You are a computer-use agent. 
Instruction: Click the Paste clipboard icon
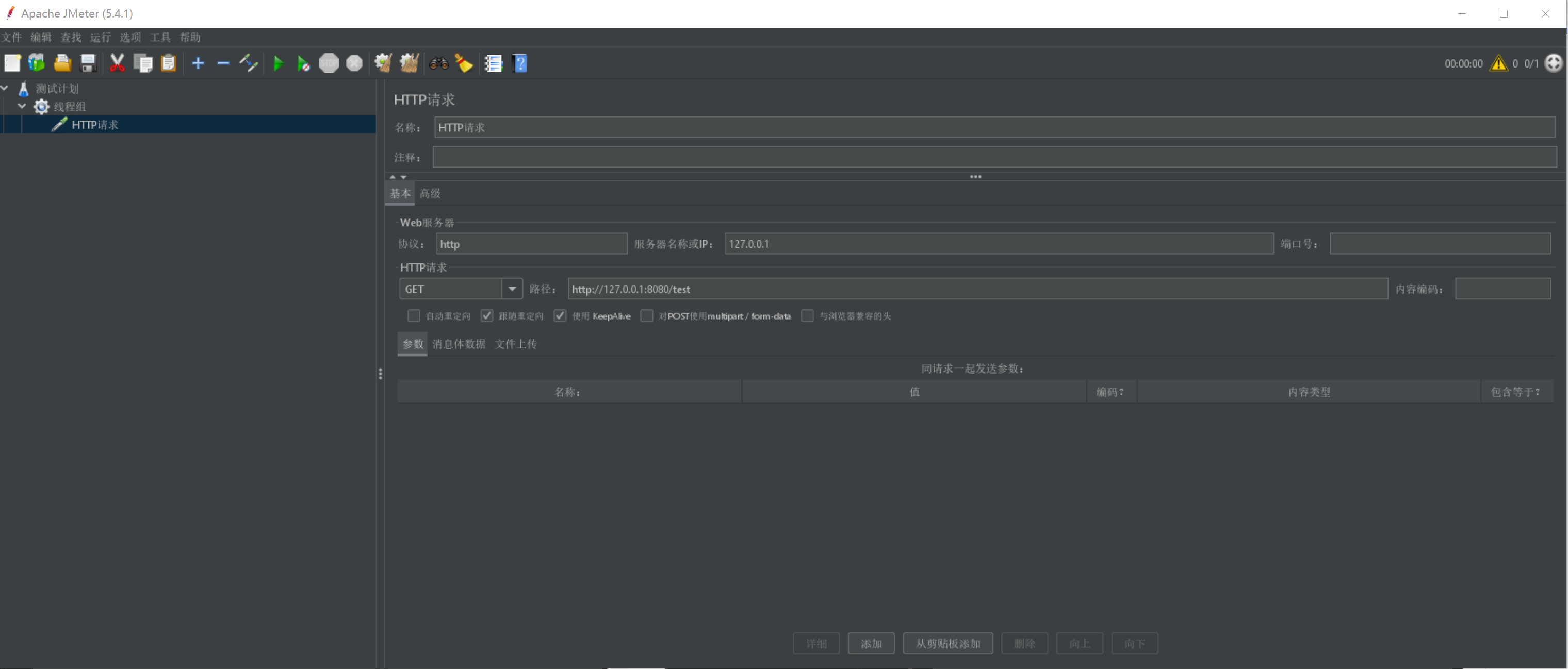[168, 63]
